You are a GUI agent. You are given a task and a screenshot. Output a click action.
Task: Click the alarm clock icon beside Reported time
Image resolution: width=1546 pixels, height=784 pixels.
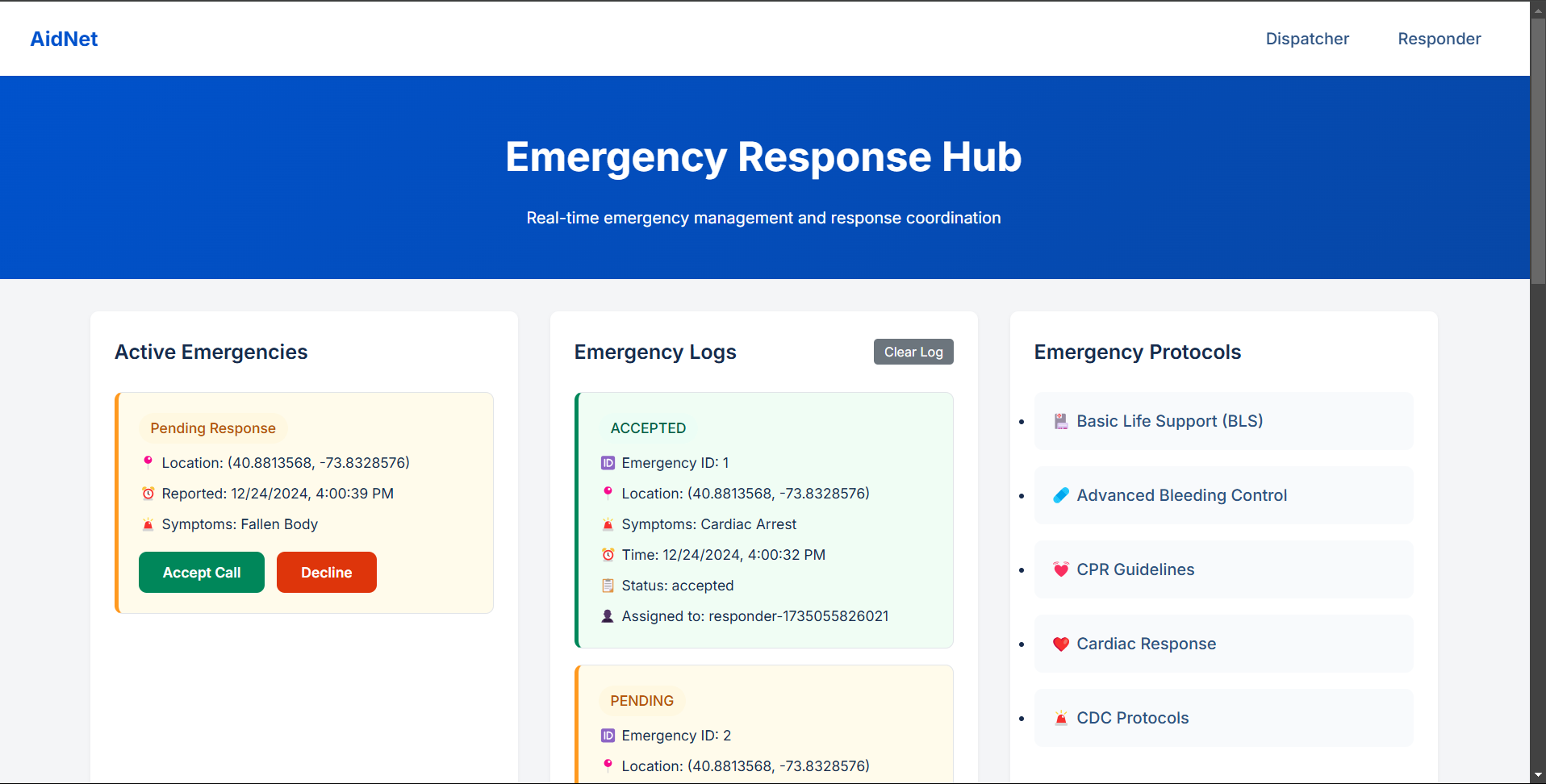(x=148, y=494)
